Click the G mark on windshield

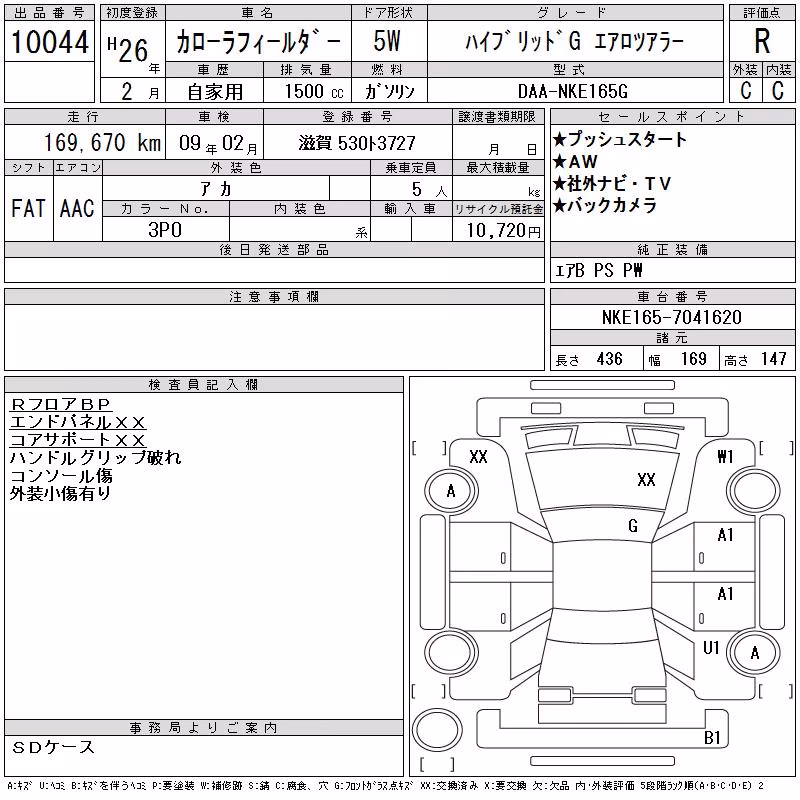point(633,526)
